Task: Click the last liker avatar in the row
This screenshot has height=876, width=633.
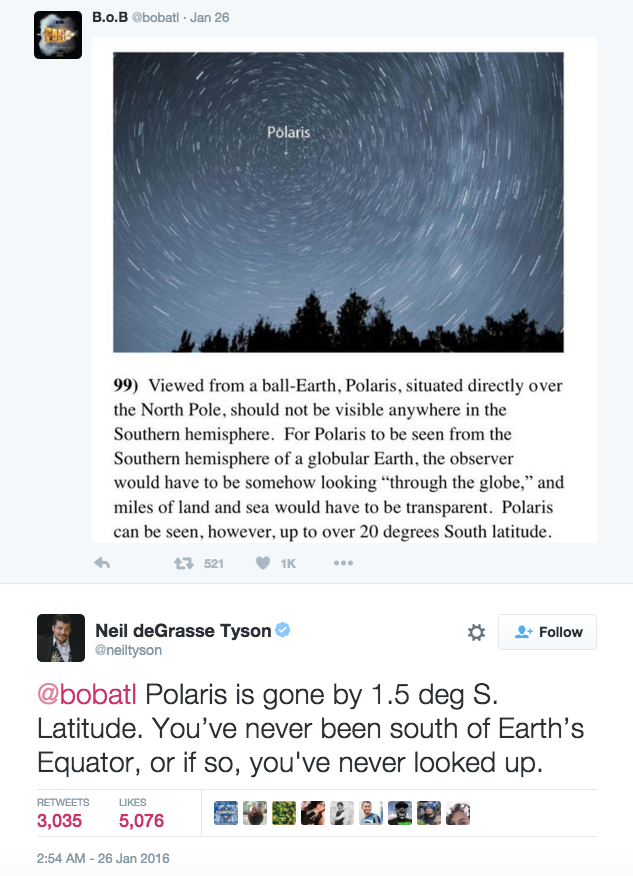Action: 458,814
